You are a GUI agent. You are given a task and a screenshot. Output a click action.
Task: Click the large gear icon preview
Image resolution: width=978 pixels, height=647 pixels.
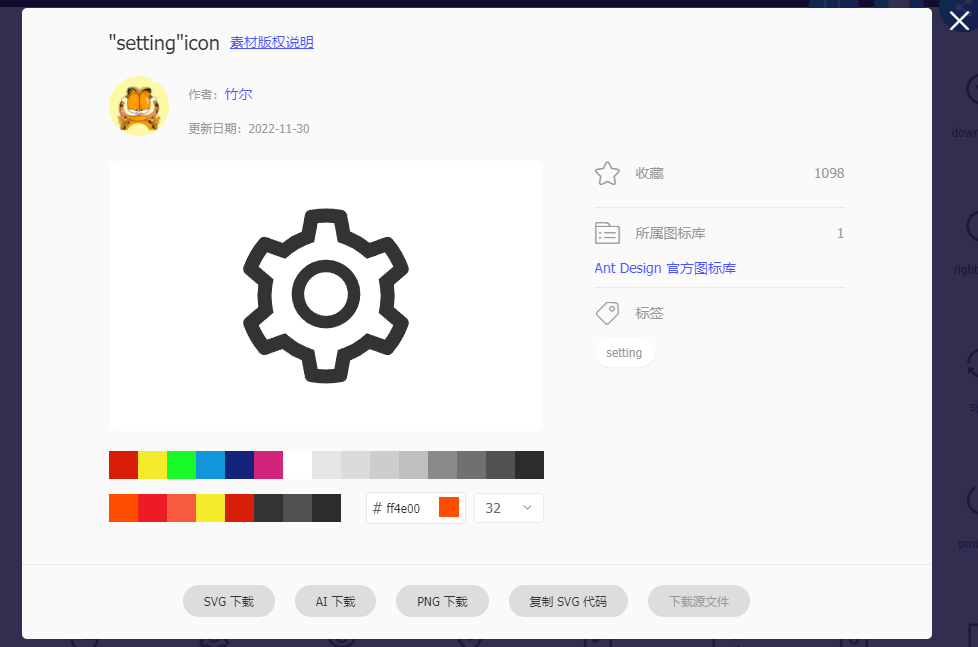click(x=326, y=296)
